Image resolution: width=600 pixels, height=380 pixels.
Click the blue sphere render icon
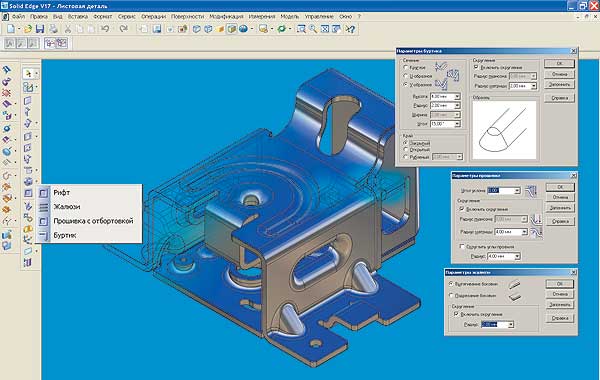(243, 29)
